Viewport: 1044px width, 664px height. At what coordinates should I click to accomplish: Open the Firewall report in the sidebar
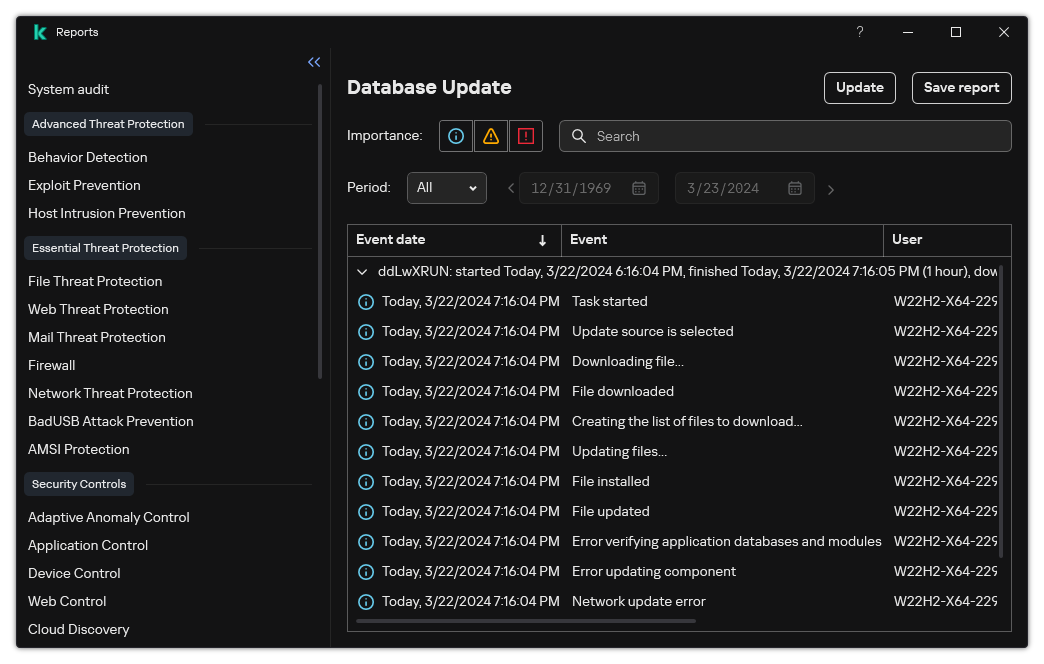coord(51,365)
